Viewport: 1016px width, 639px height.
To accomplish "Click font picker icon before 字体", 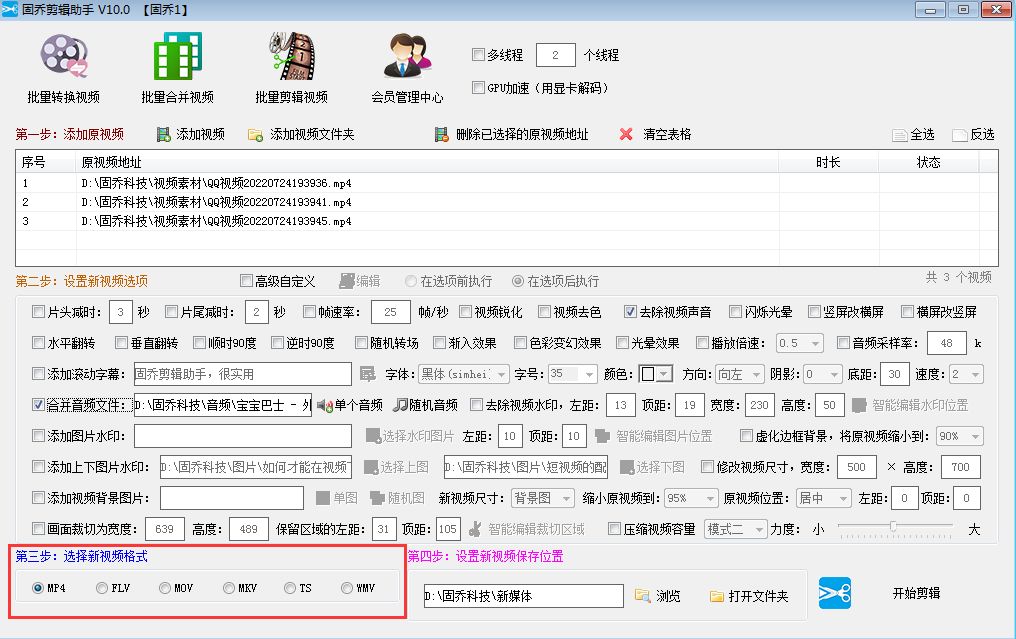I will click(x=368, y=374).
